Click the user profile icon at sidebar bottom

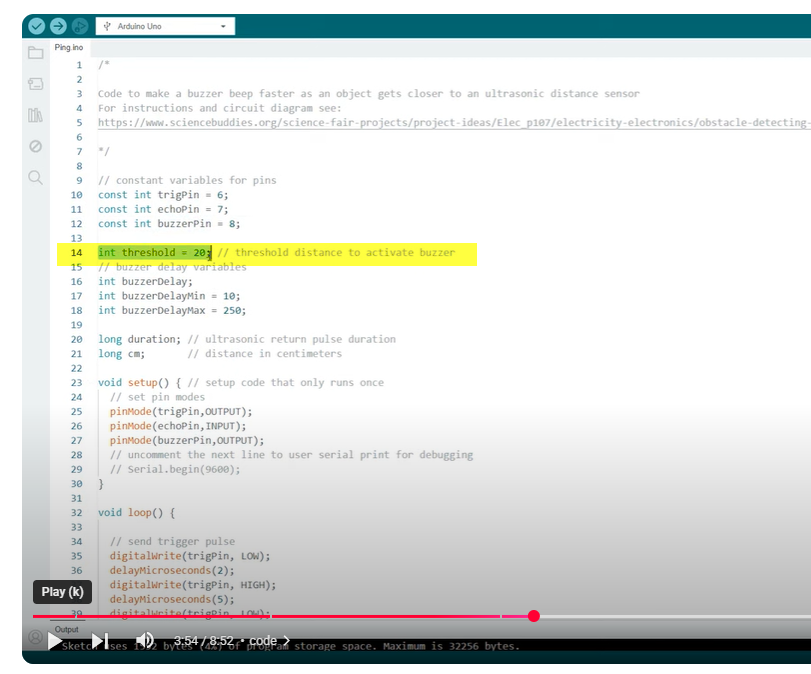pos(35,637)
